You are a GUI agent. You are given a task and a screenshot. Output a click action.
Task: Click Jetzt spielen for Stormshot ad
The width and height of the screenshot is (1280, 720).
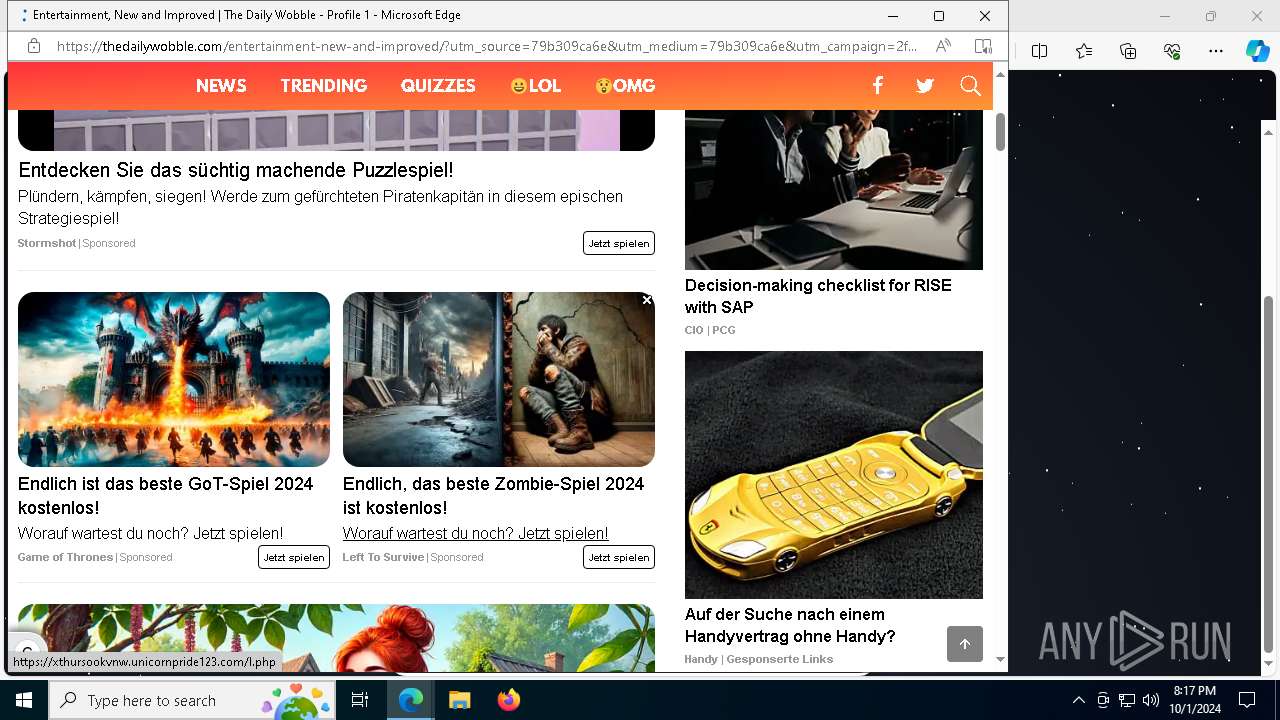point(619,243)
